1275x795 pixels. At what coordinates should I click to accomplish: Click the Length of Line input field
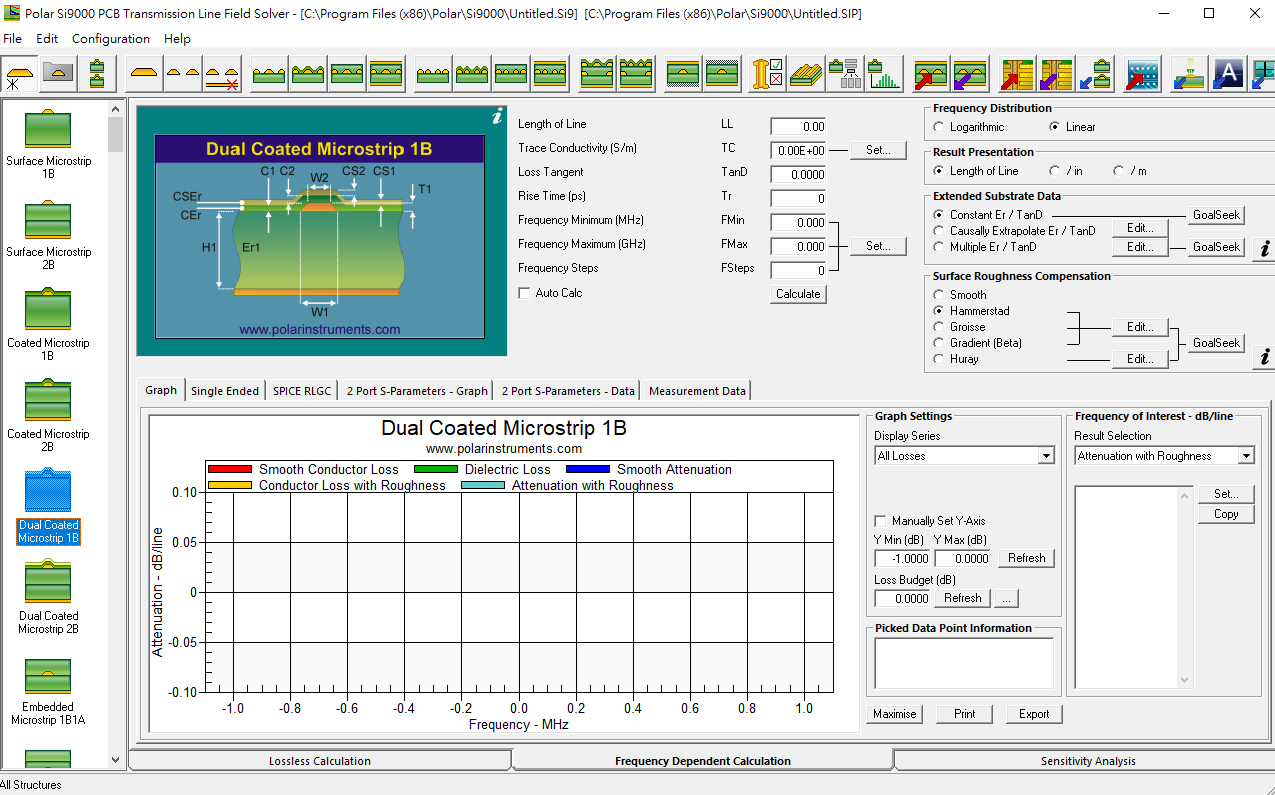[798, 127]
